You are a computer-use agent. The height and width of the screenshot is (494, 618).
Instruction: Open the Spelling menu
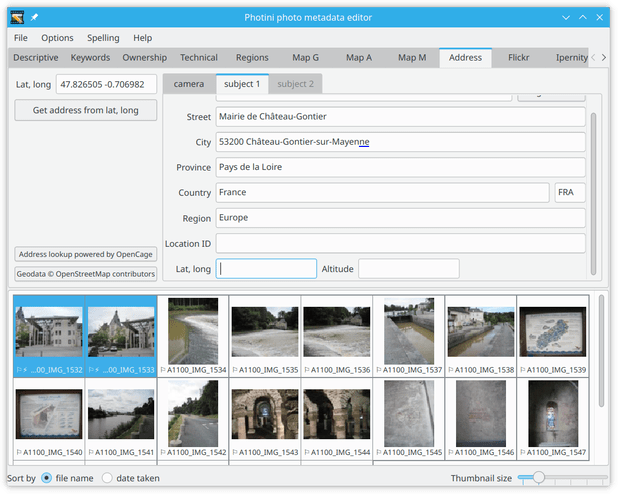coord(103,38)
